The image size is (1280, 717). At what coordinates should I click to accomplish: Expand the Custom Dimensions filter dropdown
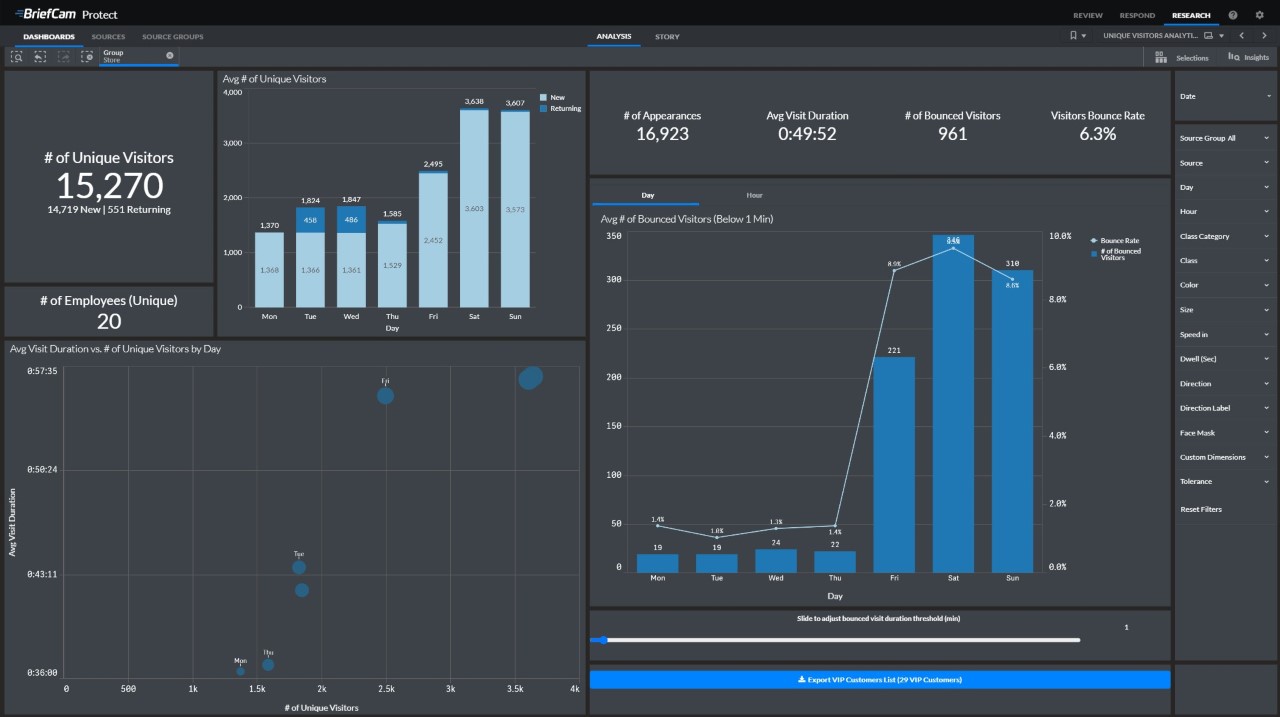click(1223, 457)
